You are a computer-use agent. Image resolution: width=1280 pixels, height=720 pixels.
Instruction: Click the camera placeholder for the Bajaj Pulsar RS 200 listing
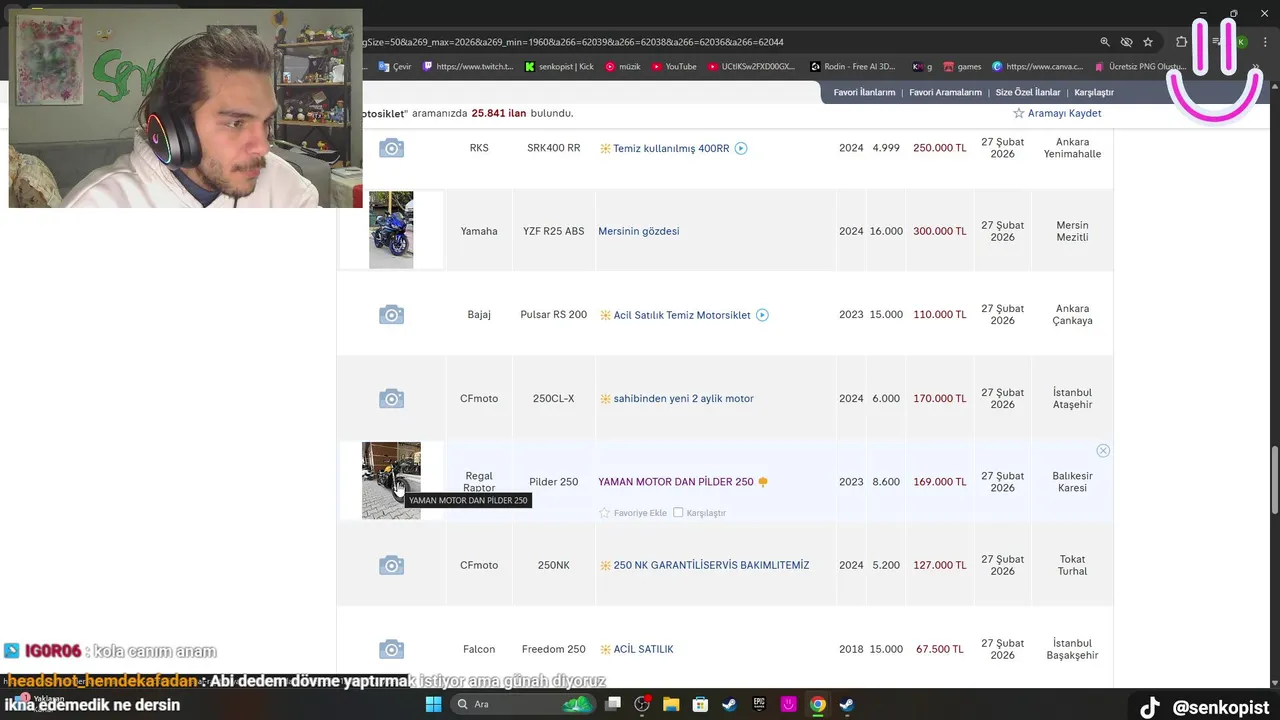click(x=391, y=315)
